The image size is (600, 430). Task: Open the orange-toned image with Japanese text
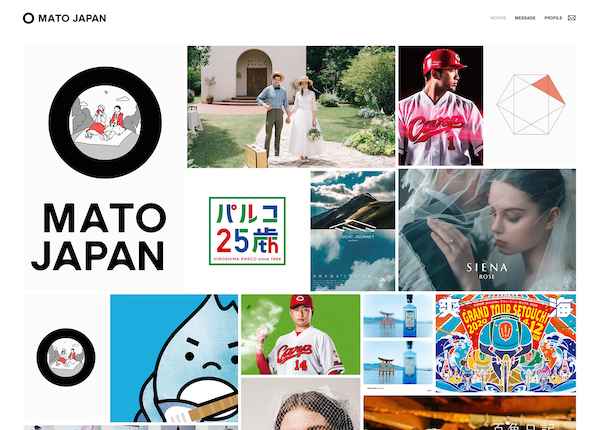click(470, 413)
